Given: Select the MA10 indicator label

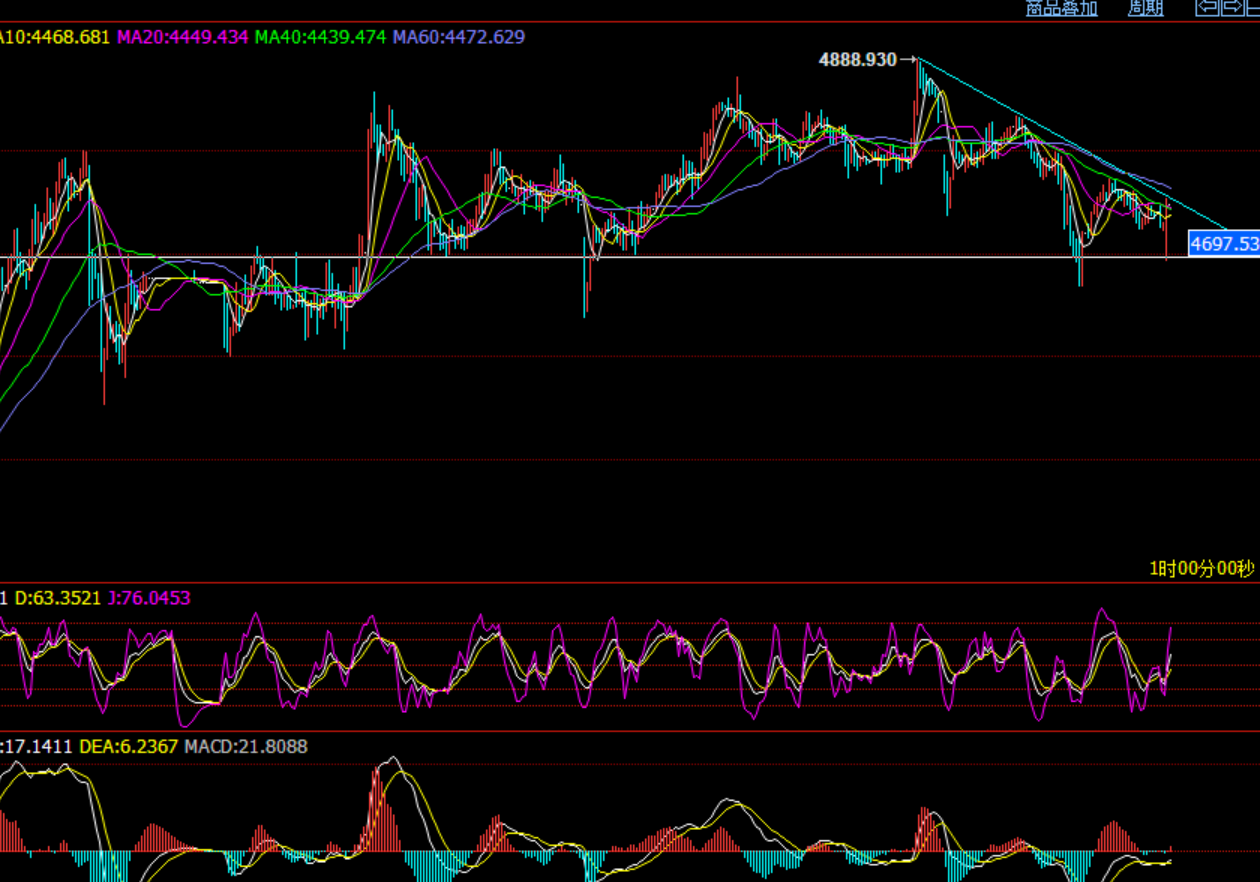Looking at the screenshot, I should coord(54,37).
